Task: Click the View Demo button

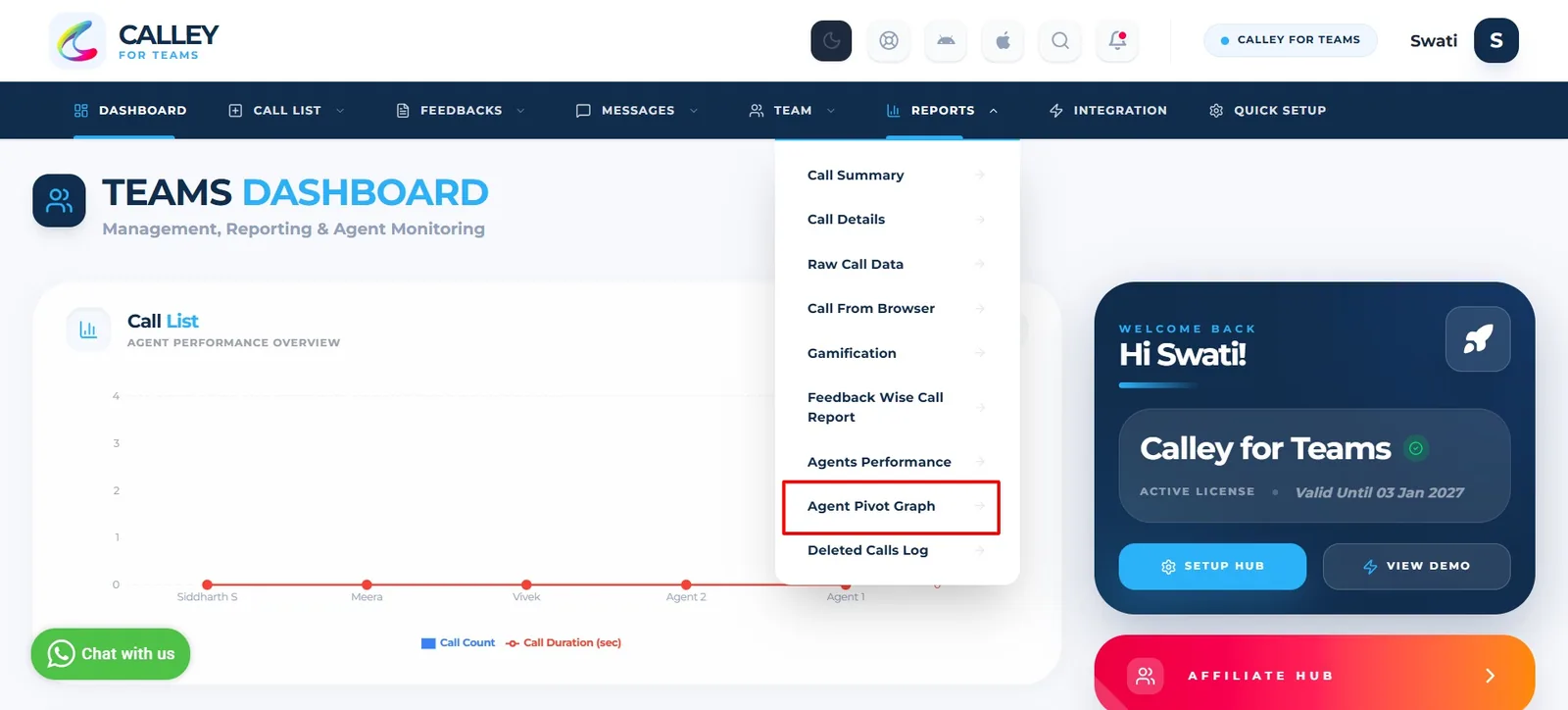Action: point(1416,566)
